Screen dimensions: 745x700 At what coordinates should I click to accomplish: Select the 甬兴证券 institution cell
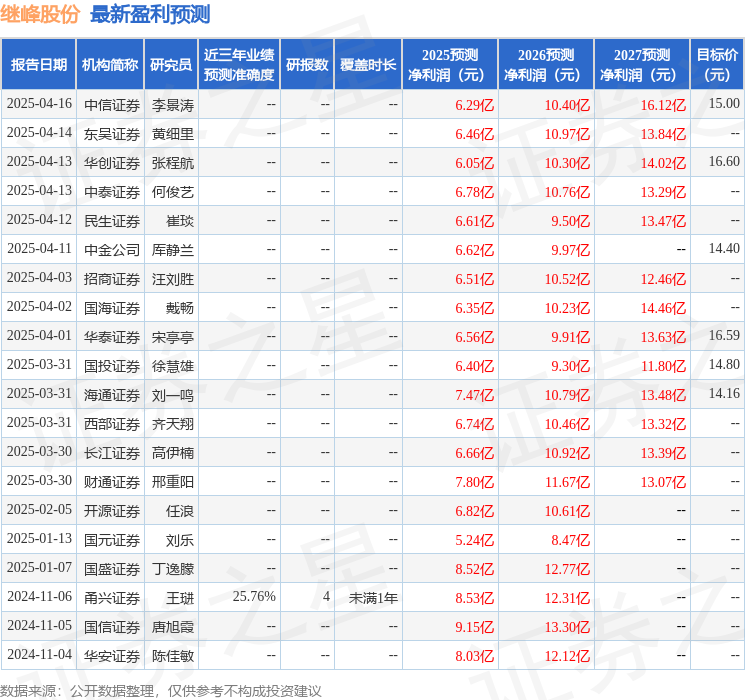[x=111, y=598]
